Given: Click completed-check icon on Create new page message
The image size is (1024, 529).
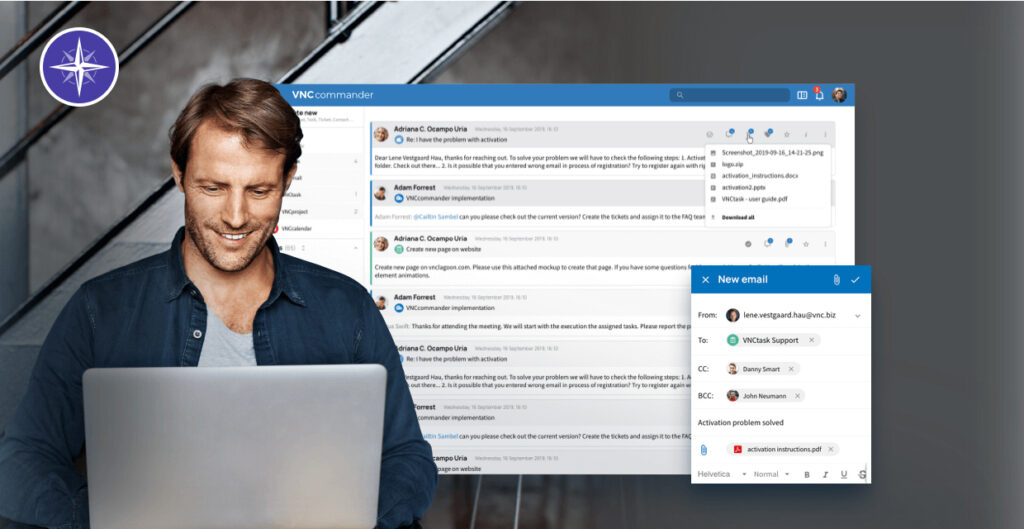Looking at the screenshot, I should tap(748, 244).
